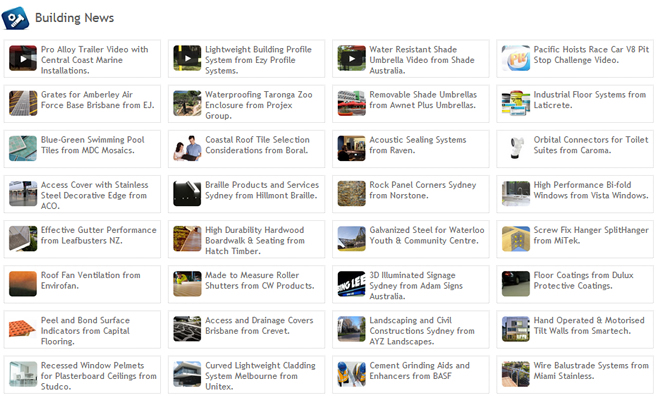Image resolution: width=656 pixels, height=396 pixels.
Task: Open Waterproofing Taronga Zoo Enclosure article
Action: pos(259,105)
